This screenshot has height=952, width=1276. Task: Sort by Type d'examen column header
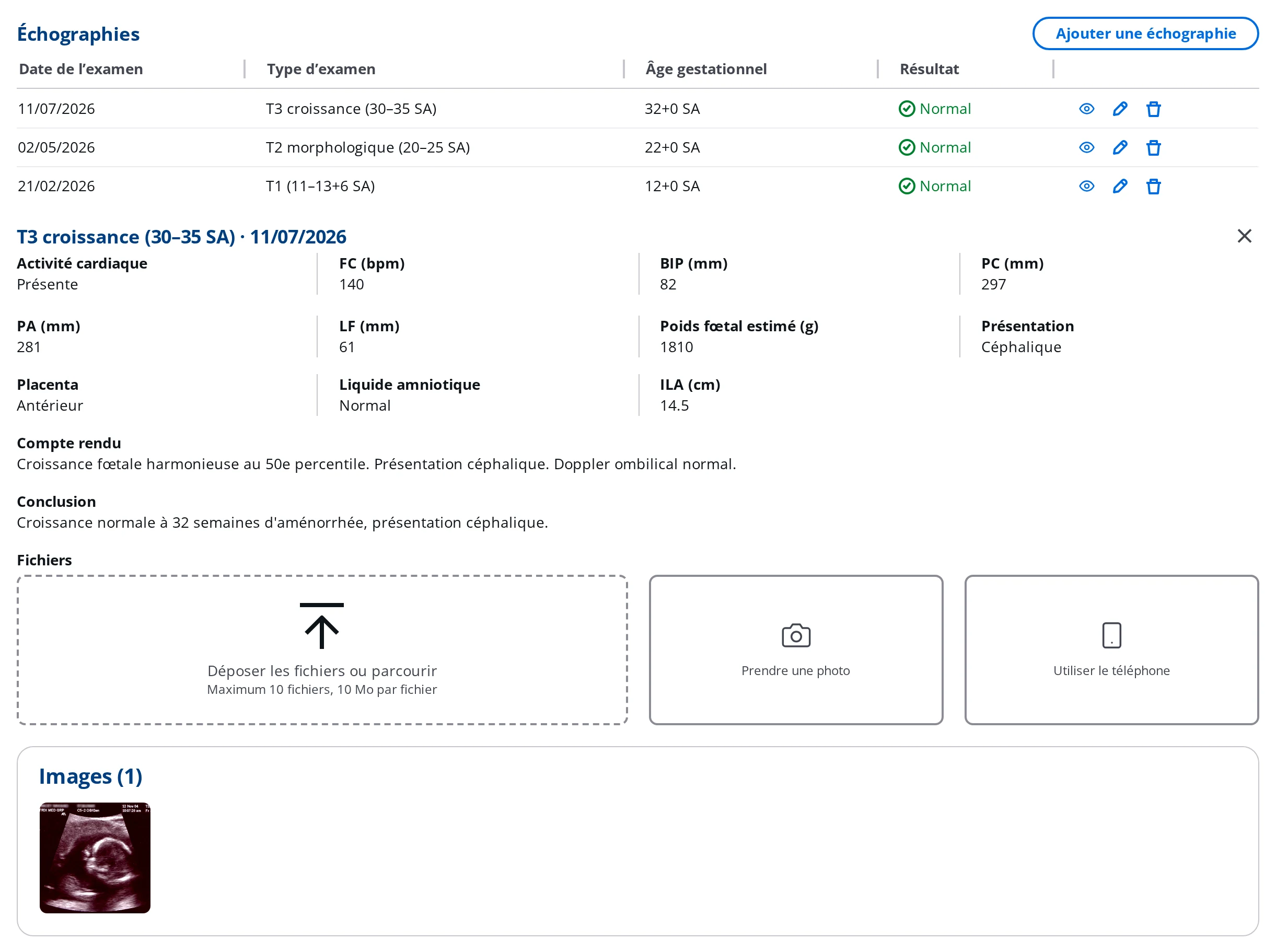point(321,69)
